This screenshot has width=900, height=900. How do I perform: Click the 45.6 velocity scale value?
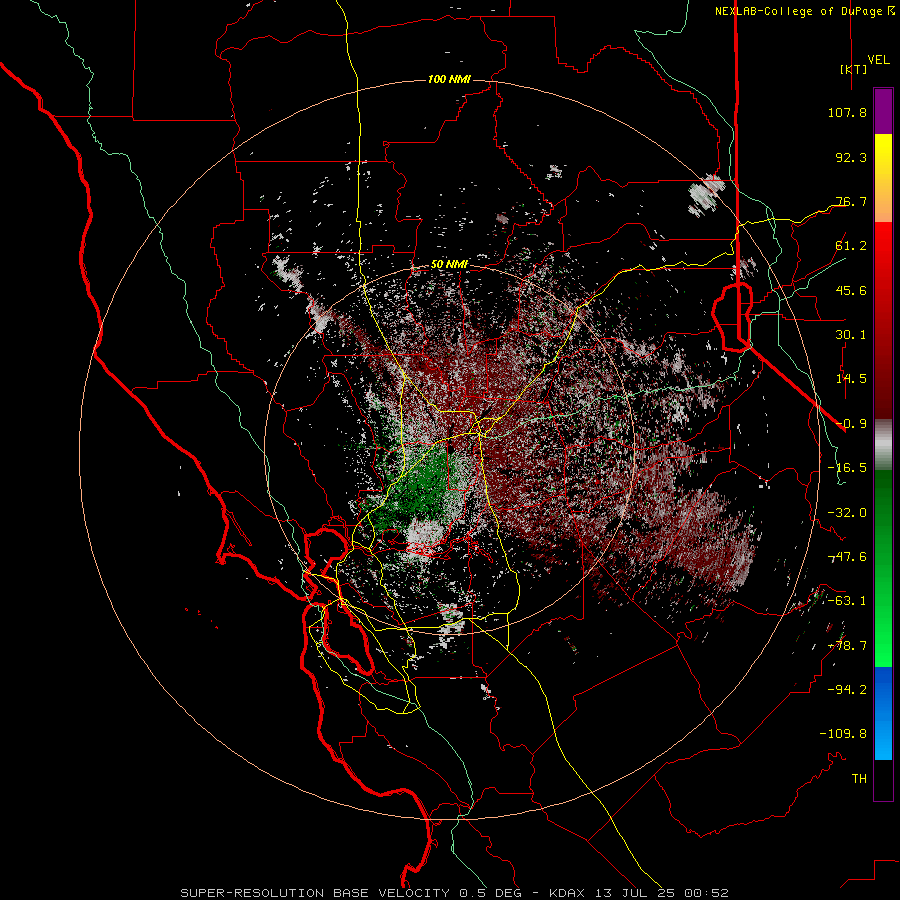pyautogui.click(x=851, y=290)
